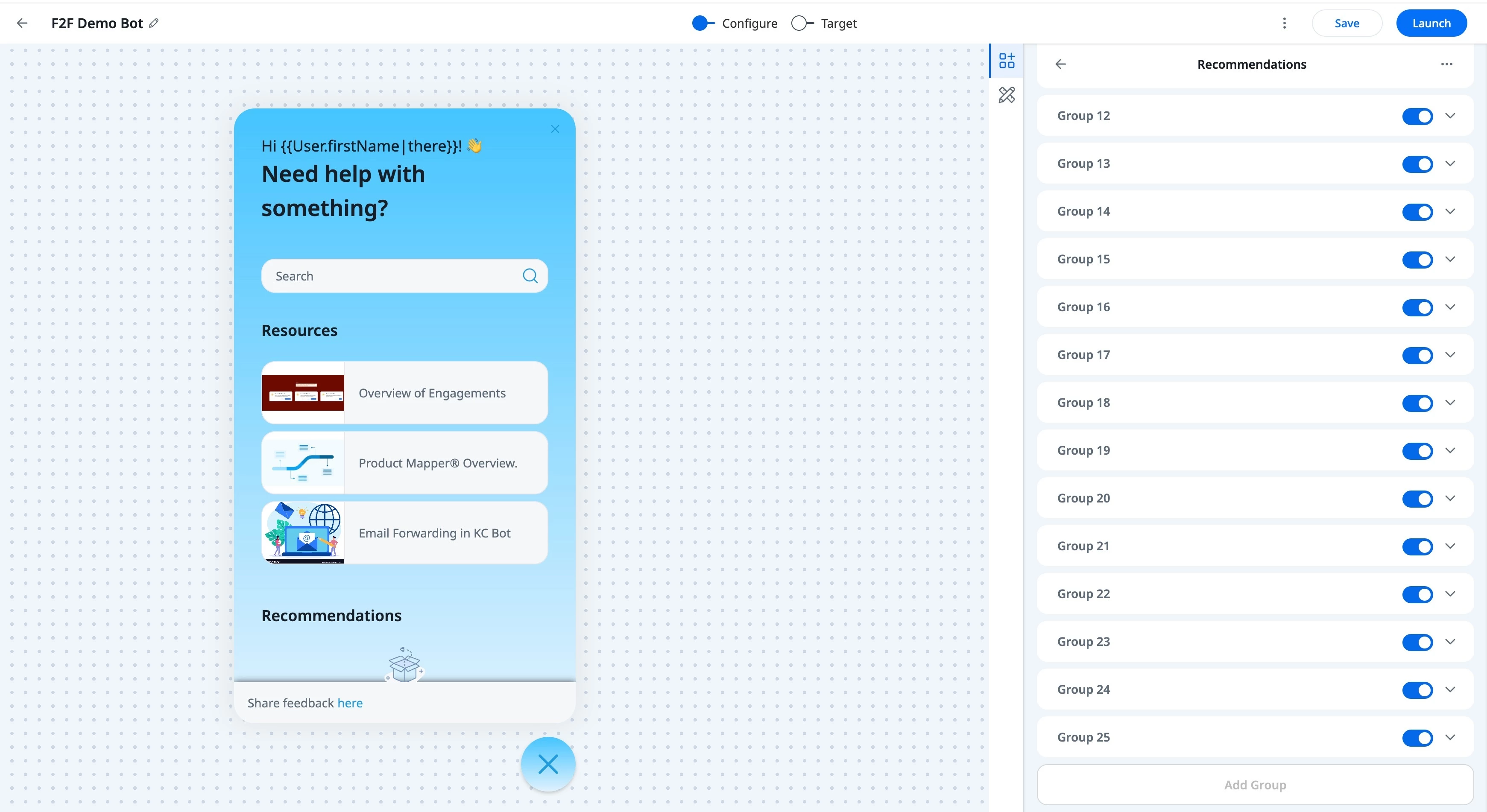Edit the F2F Demo Bot name pencil
Viewport: 1487px width, 812px height.
(x=154, y=23)
